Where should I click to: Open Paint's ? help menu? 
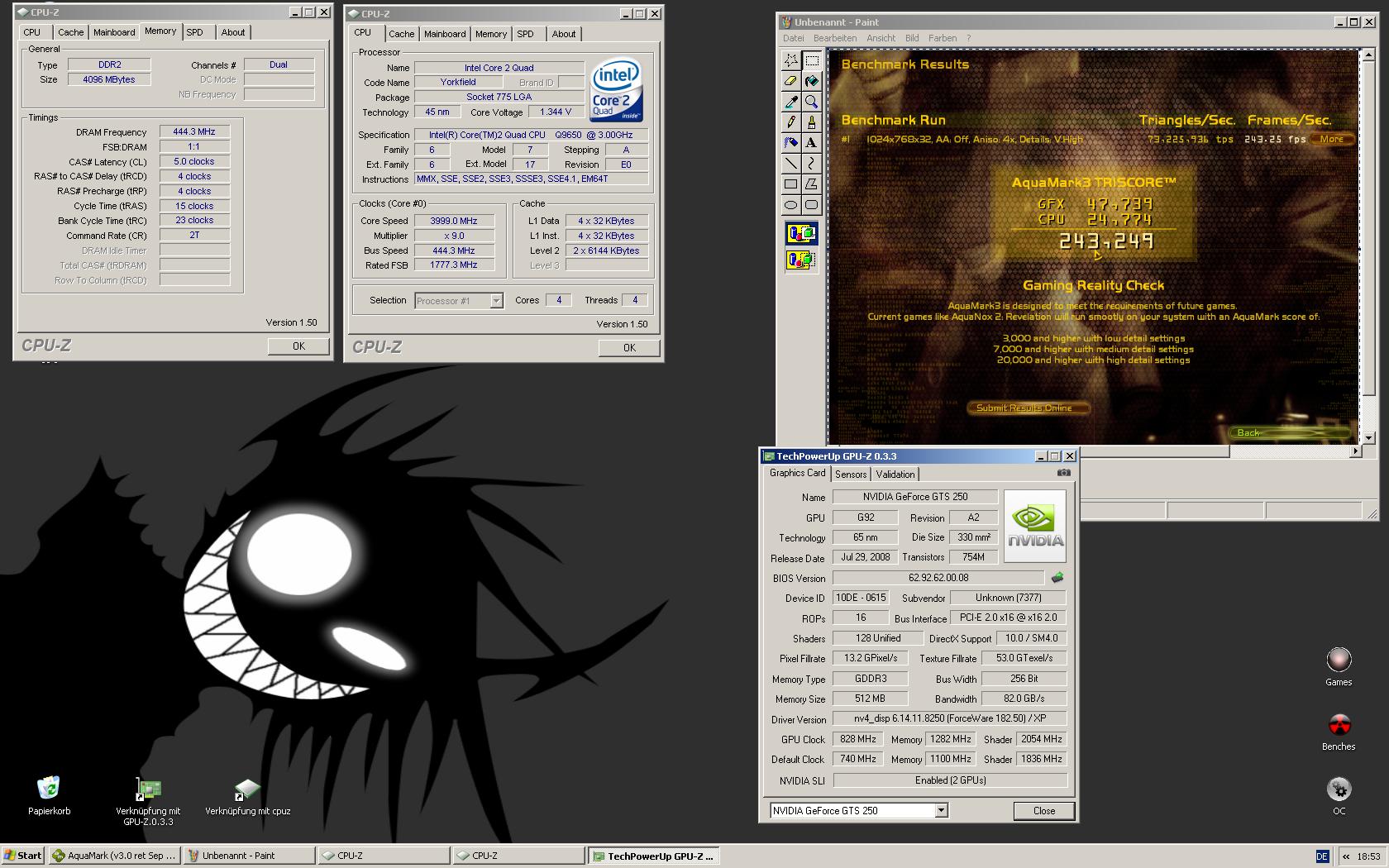968,38
